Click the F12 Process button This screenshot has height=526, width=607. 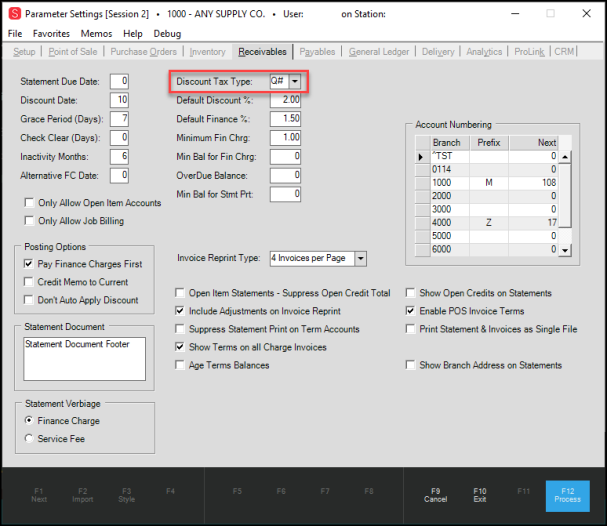tap(568, 496)
